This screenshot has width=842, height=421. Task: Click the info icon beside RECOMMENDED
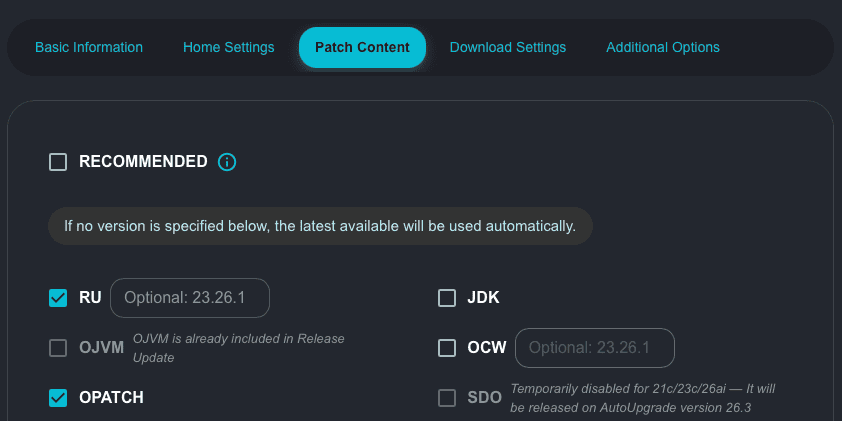[227, 162]
